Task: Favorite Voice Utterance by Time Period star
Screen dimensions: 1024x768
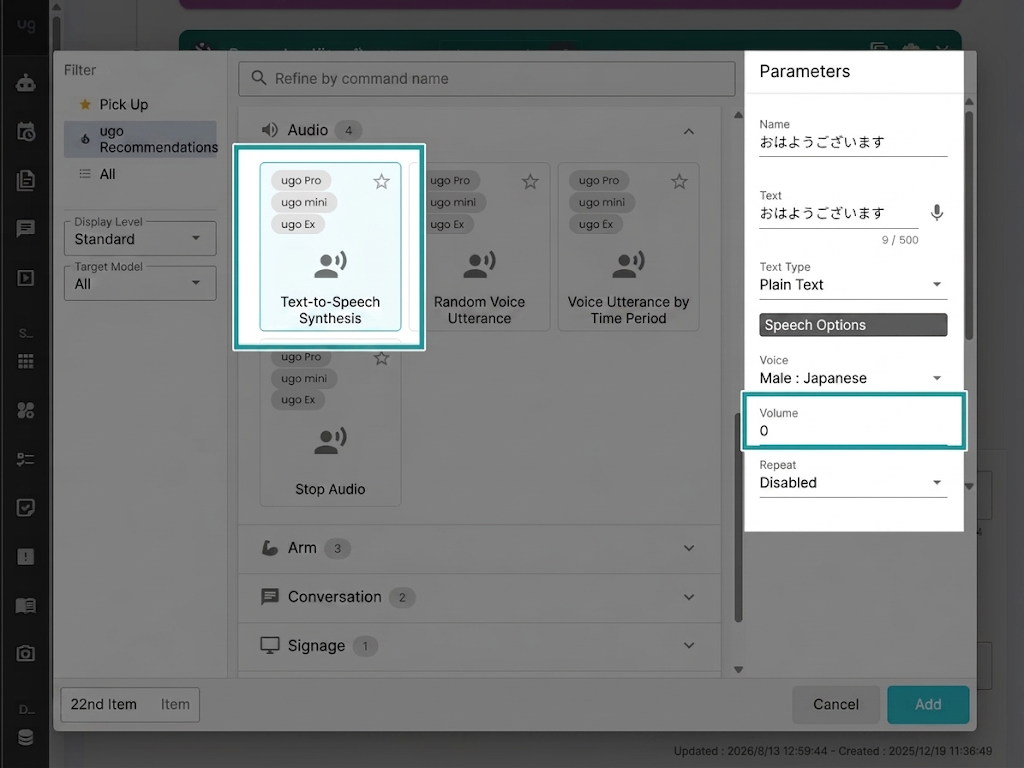Action: click(x=679, y=182)
